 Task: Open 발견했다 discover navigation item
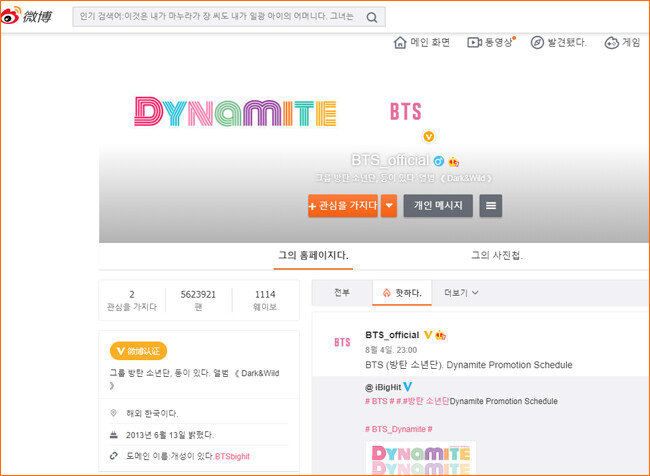558,42
